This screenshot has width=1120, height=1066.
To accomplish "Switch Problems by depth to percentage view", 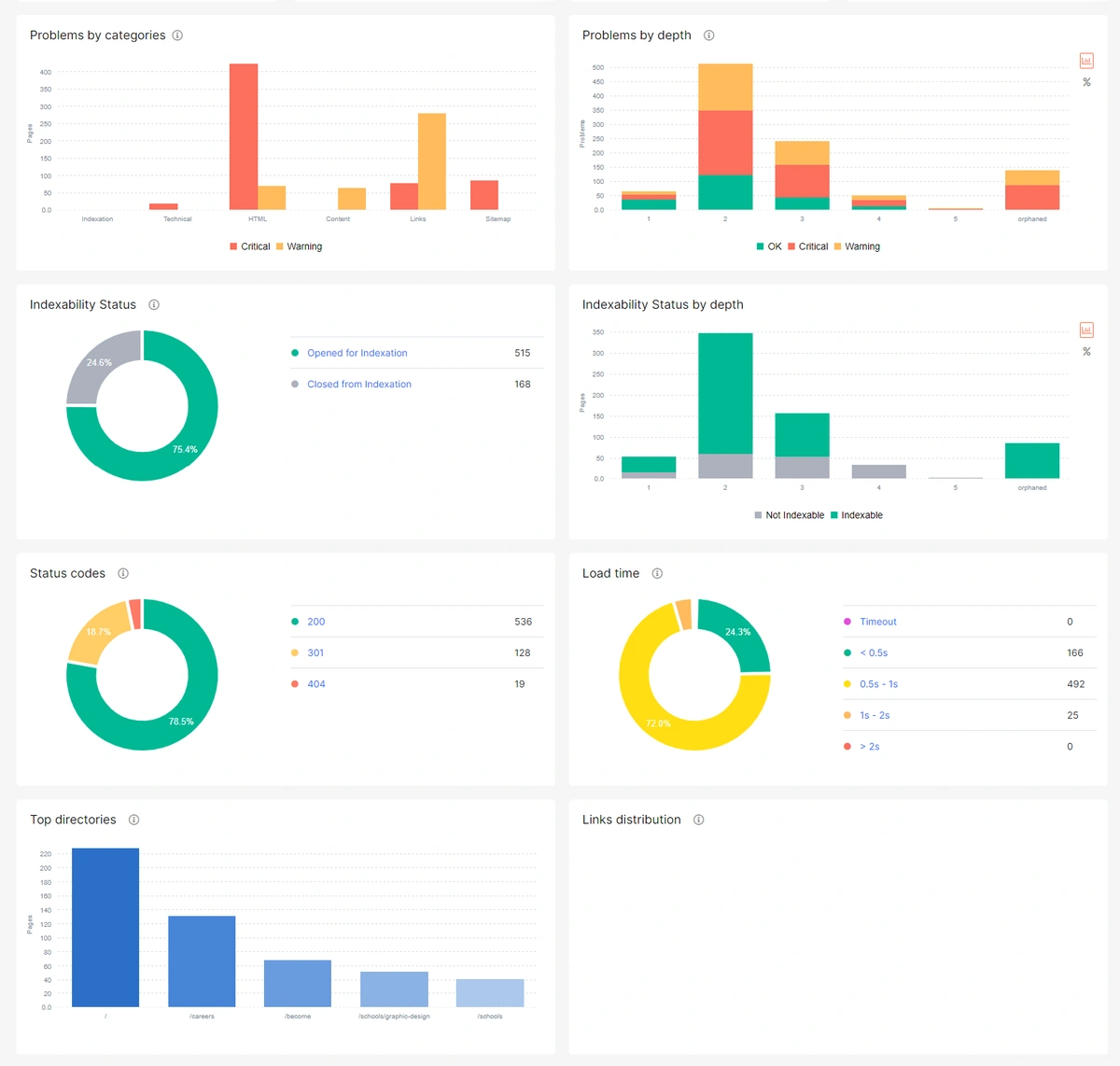I will pos(1085,82).
